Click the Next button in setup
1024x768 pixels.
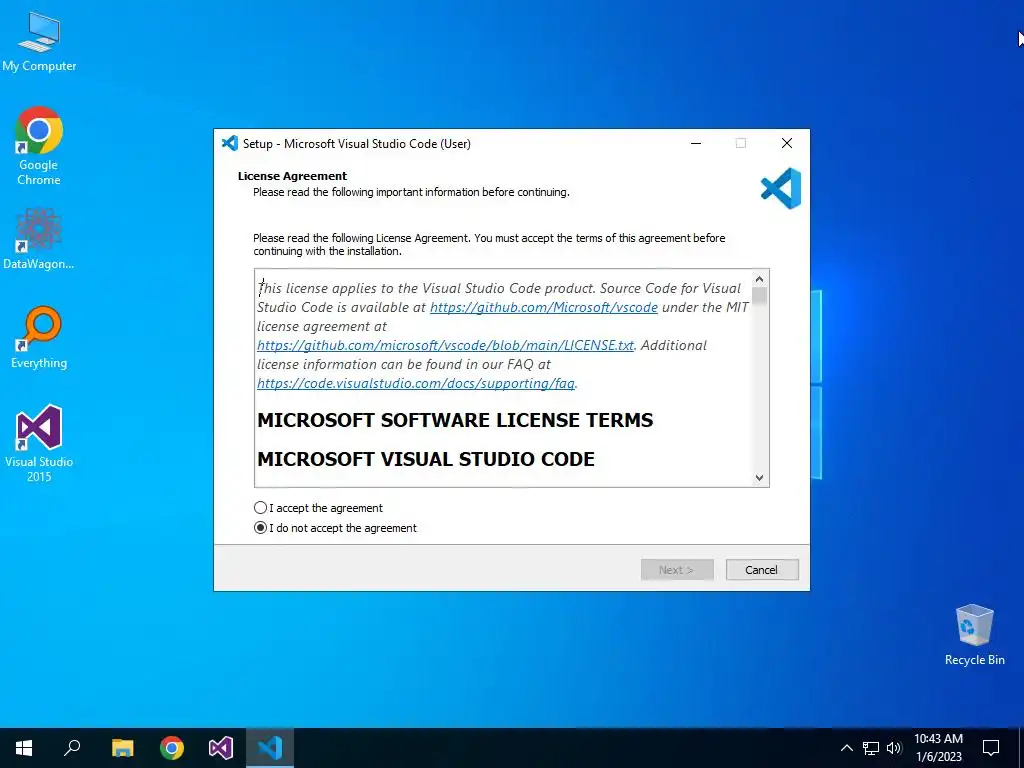(677, 570)
